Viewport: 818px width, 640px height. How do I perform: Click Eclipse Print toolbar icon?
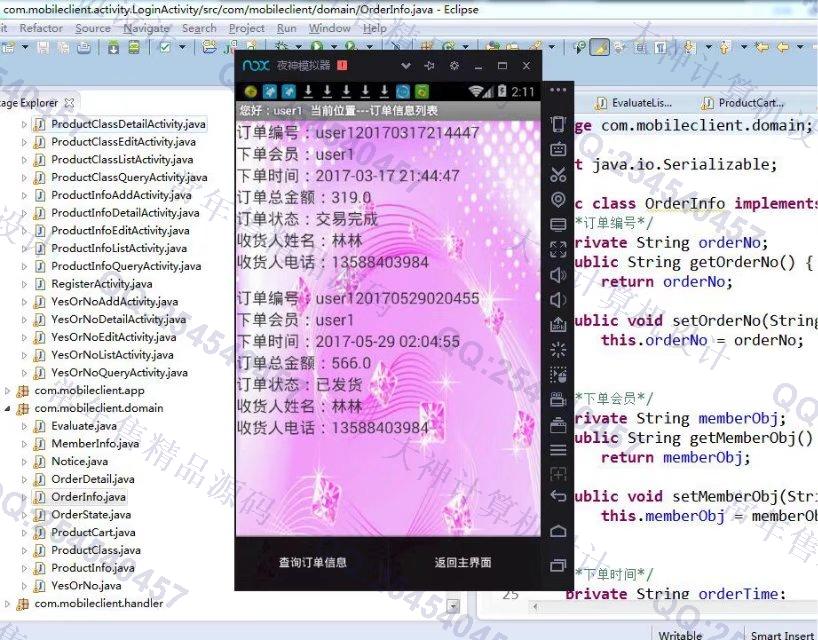point(83,48)
